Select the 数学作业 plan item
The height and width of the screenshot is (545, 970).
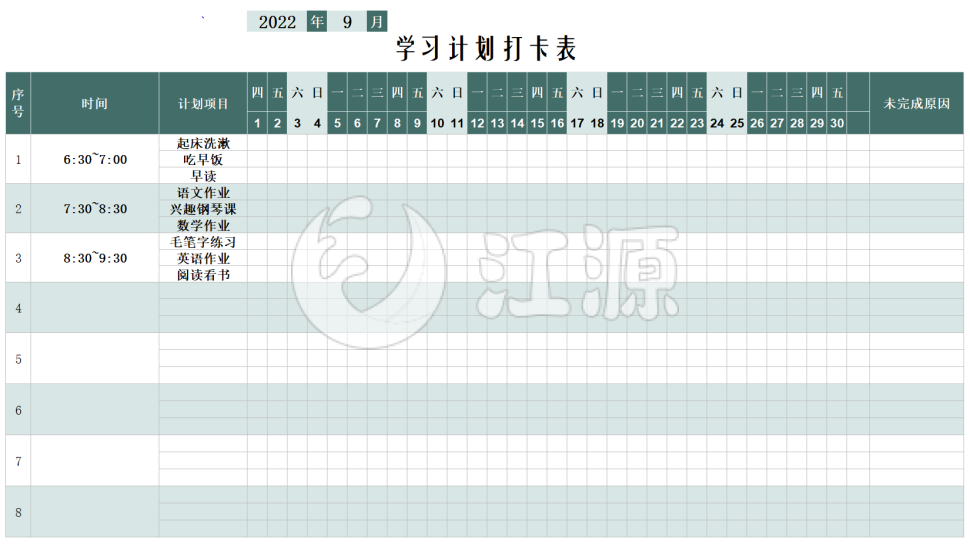click(203, 225)
